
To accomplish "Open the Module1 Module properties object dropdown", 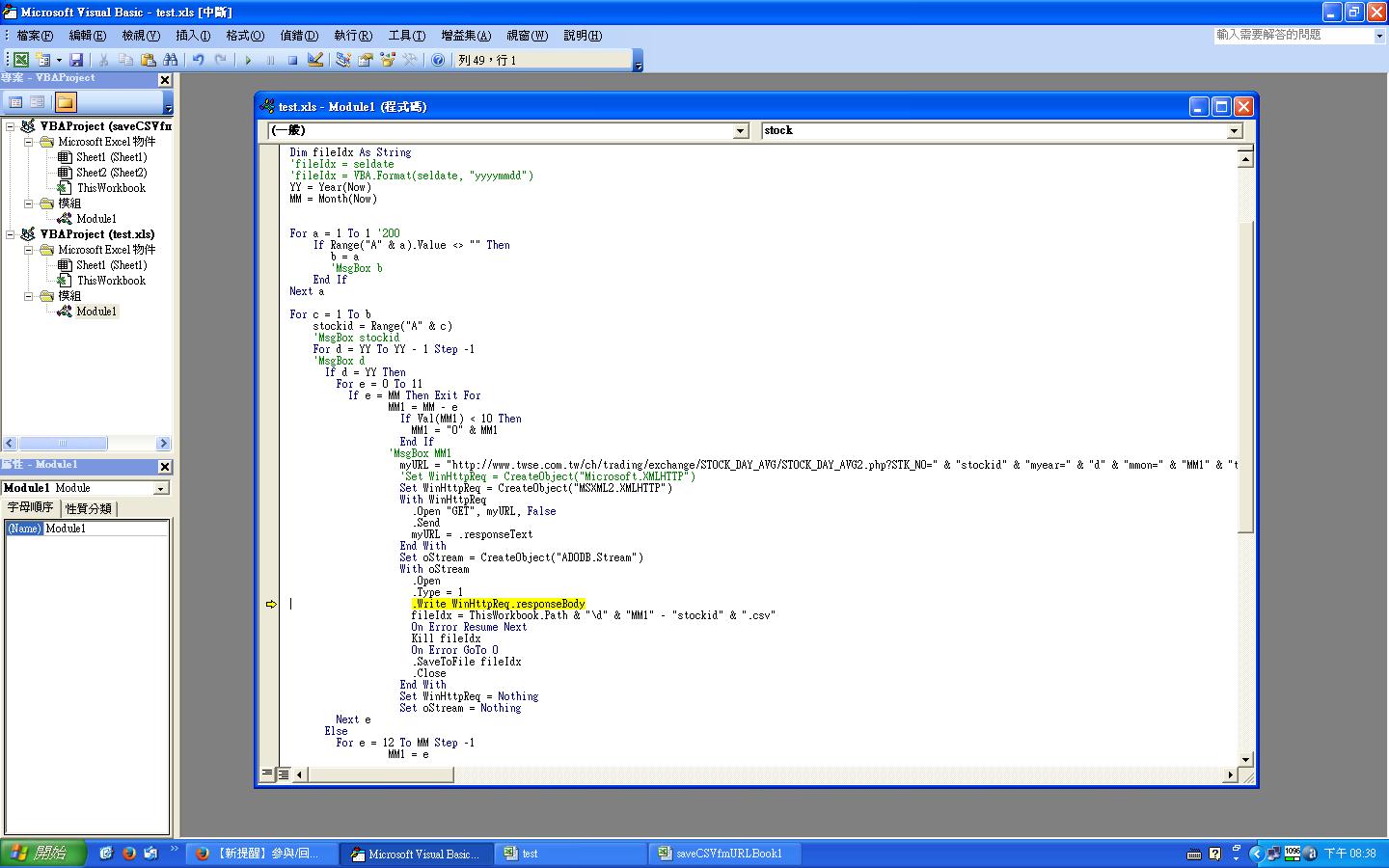I will click(161, 489).
